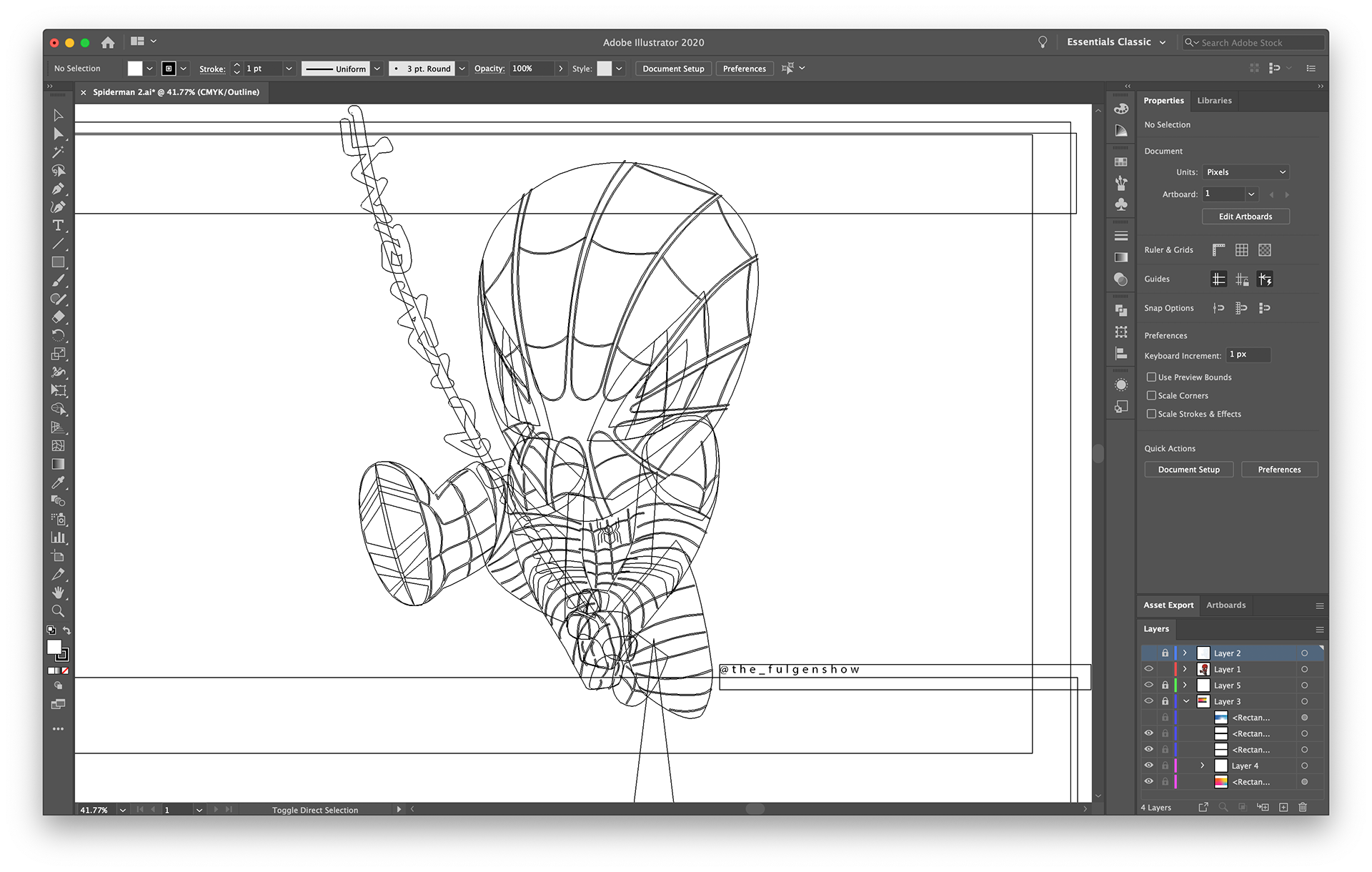Collapse Layer 3 contents
The height and width of the screenshot is (872, 1372).
(x=1186, y=702)
